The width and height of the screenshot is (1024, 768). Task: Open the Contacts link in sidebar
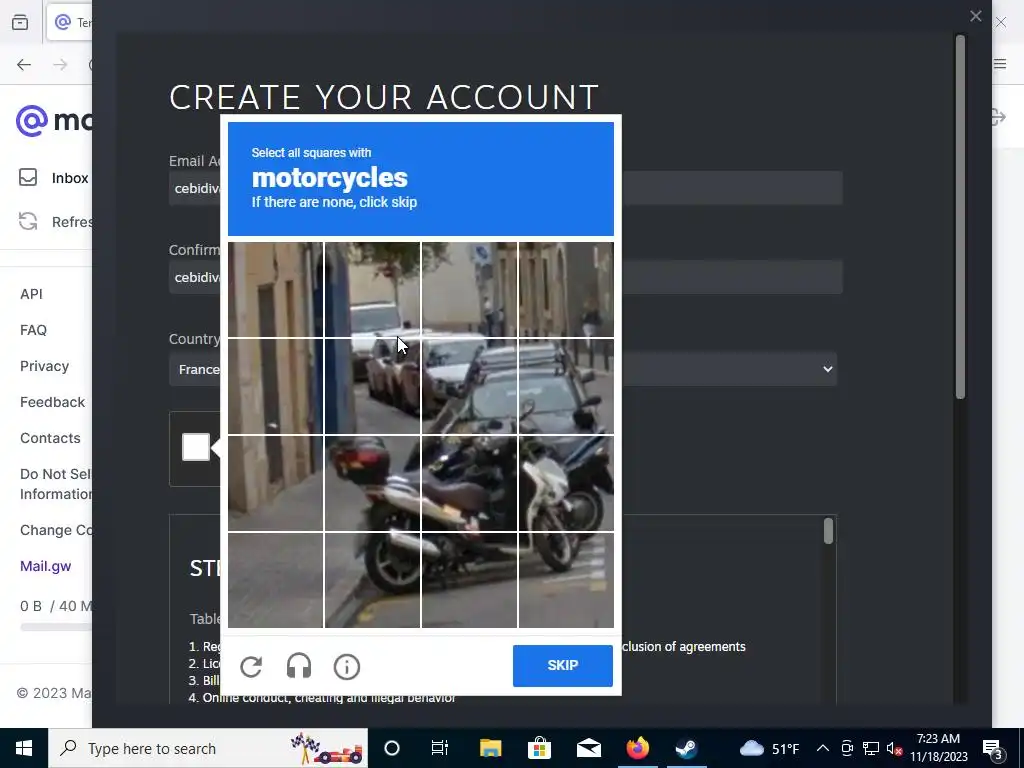[x=50, y=438]
